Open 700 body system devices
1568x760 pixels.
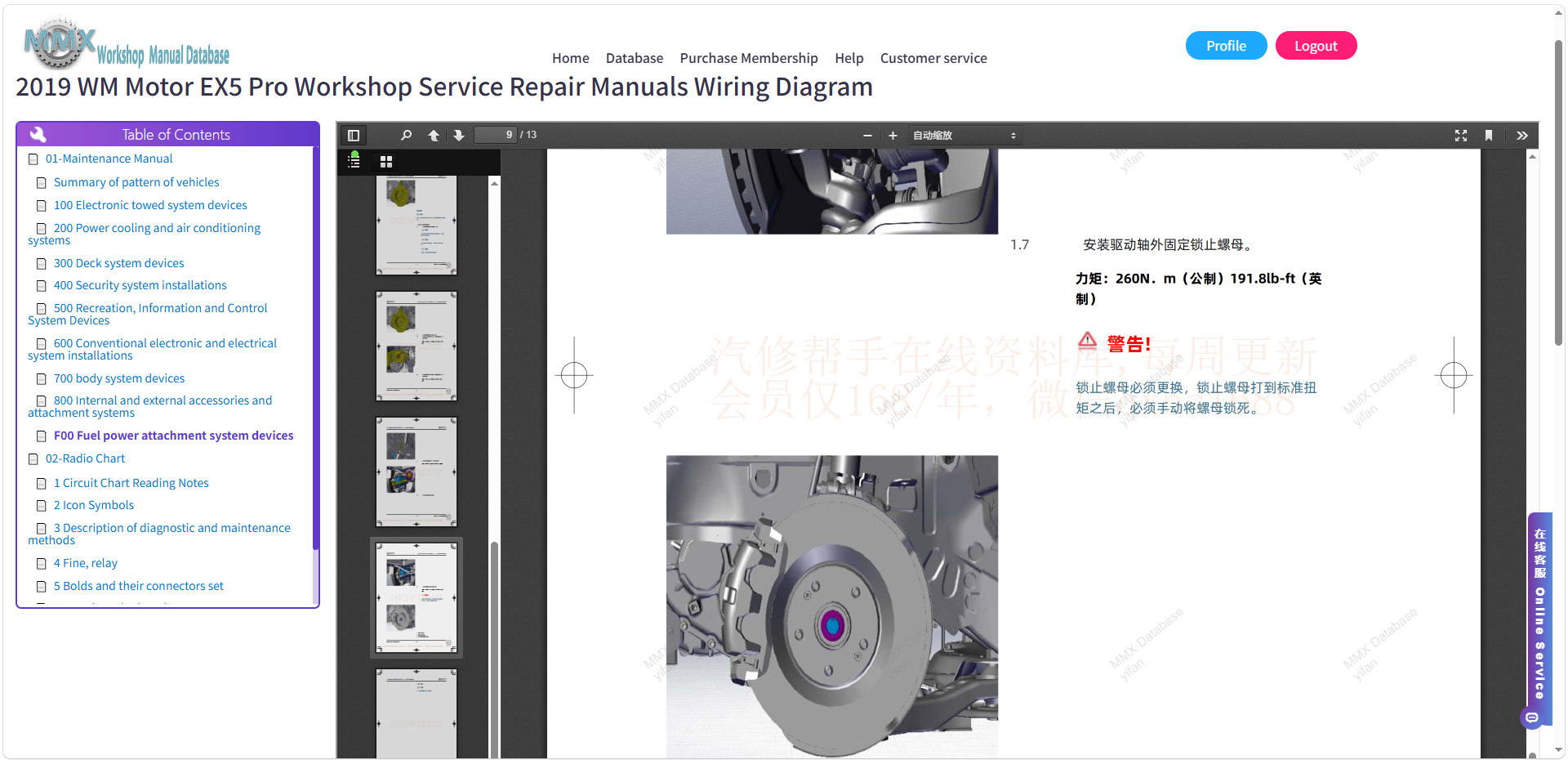[x=119, y=378]
